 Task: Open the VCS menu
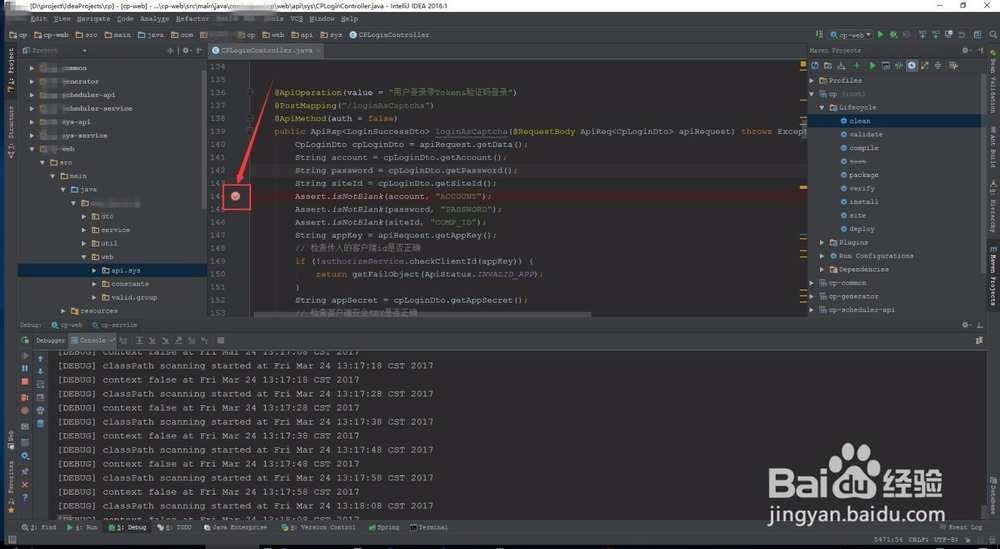click(297, 19)
